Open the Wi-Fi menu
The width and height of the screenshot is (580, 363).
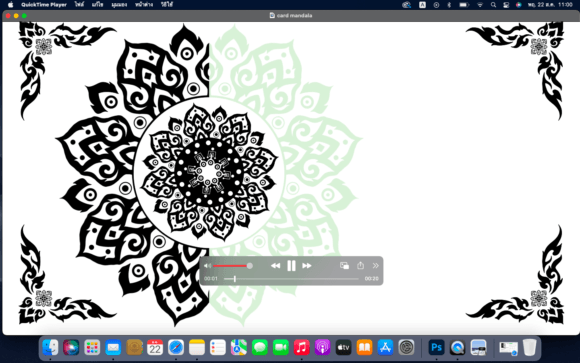coord(480,5)
